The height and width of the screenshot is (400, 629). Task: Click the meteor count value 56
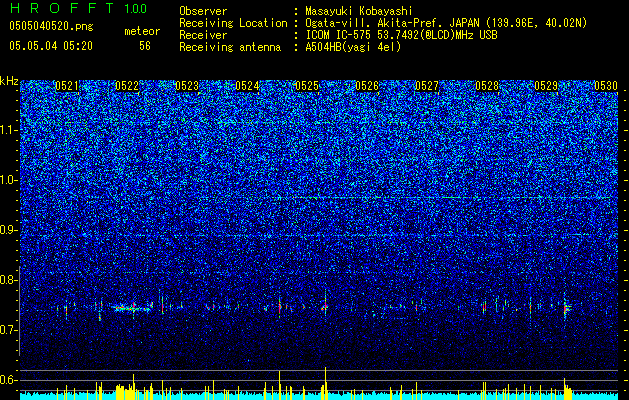[x=144, y=46]
